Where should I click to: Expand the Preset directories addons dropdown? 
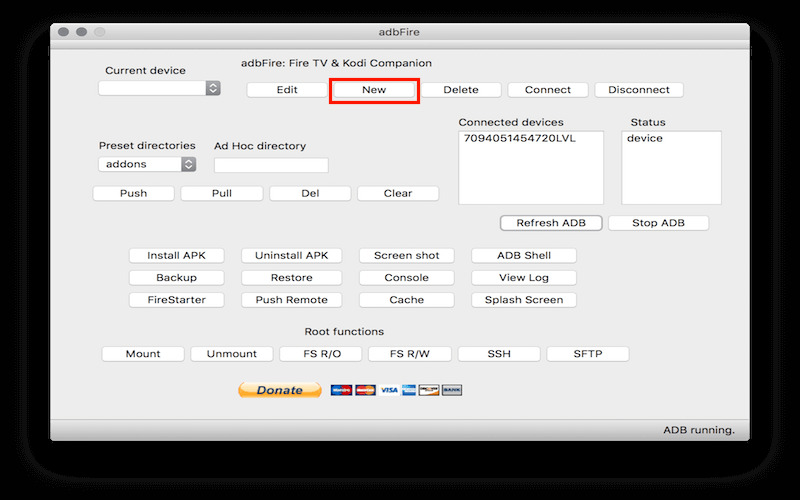[147, 164]
